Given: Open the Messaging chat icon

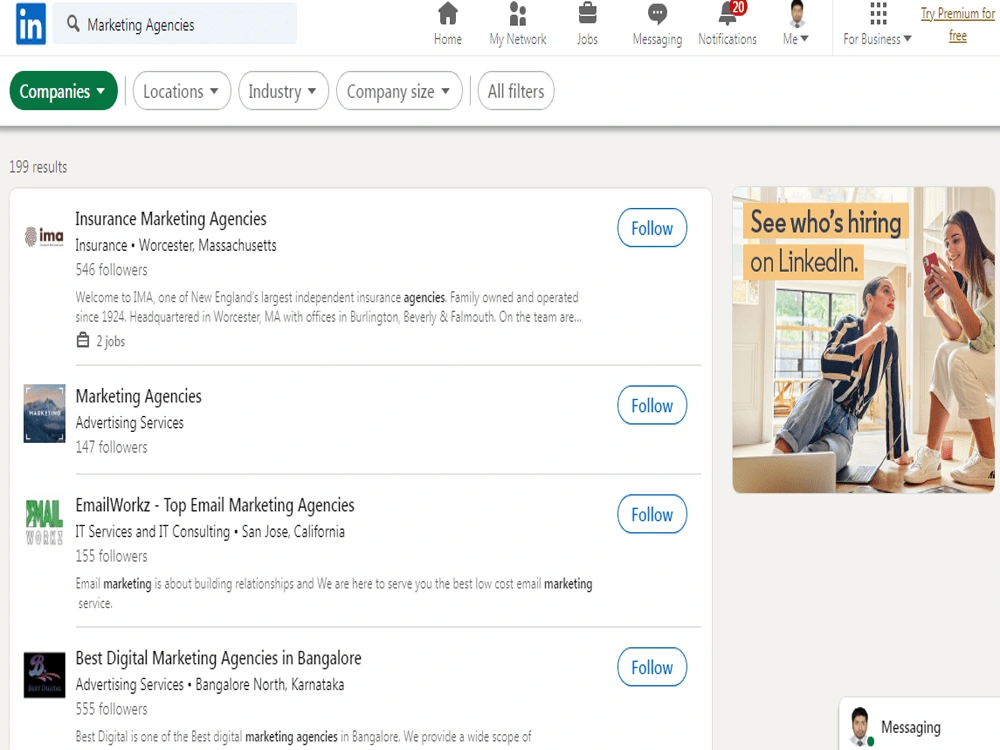Looking at the screenshot, I should pos(657,13).
